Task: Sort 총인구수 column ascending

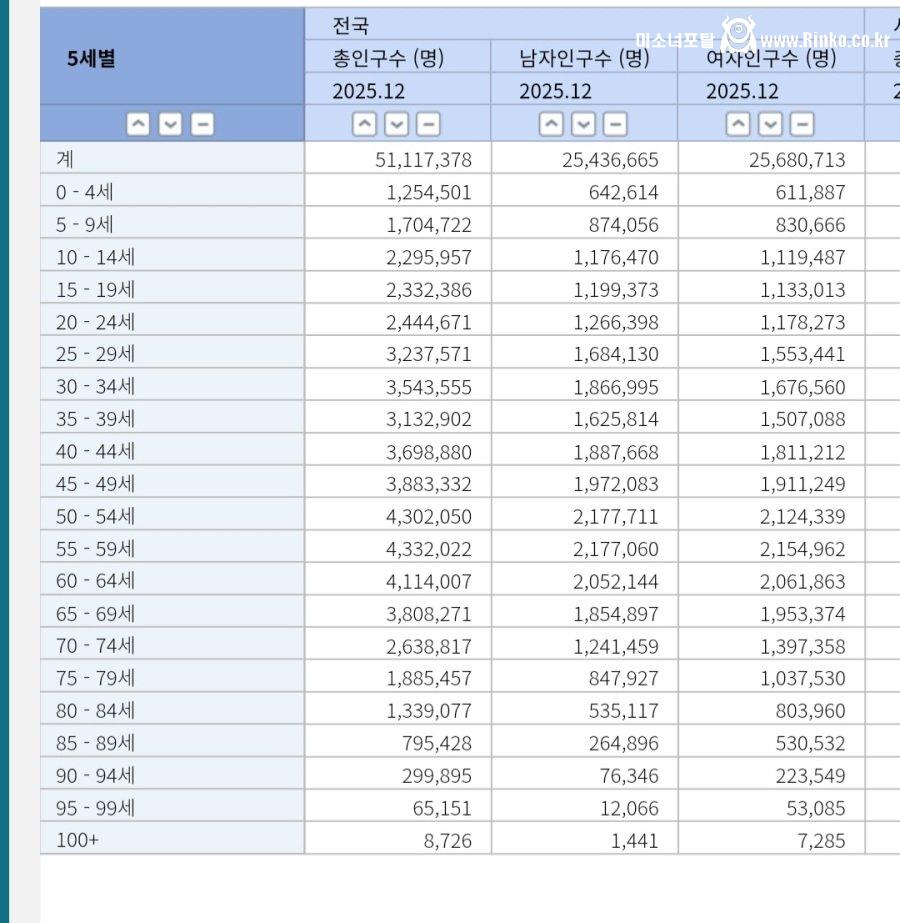Action: coord(363,124)
